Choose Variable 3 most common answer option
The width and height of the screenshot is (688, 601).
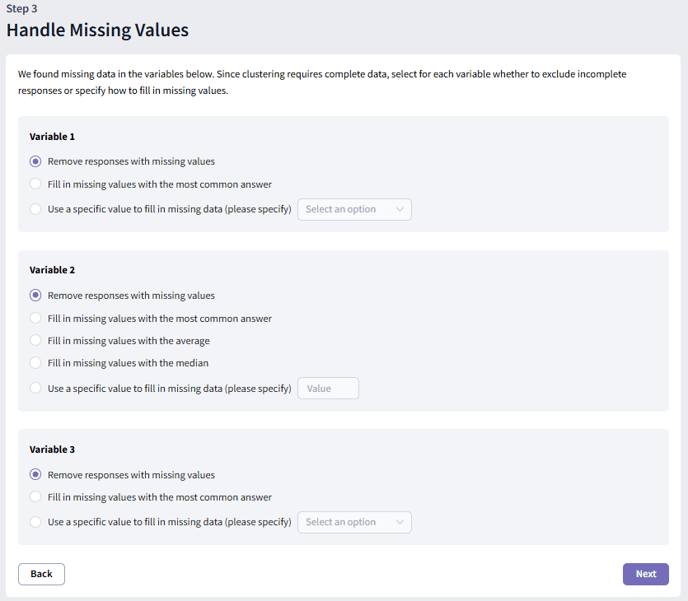click(x=36, y=497)
